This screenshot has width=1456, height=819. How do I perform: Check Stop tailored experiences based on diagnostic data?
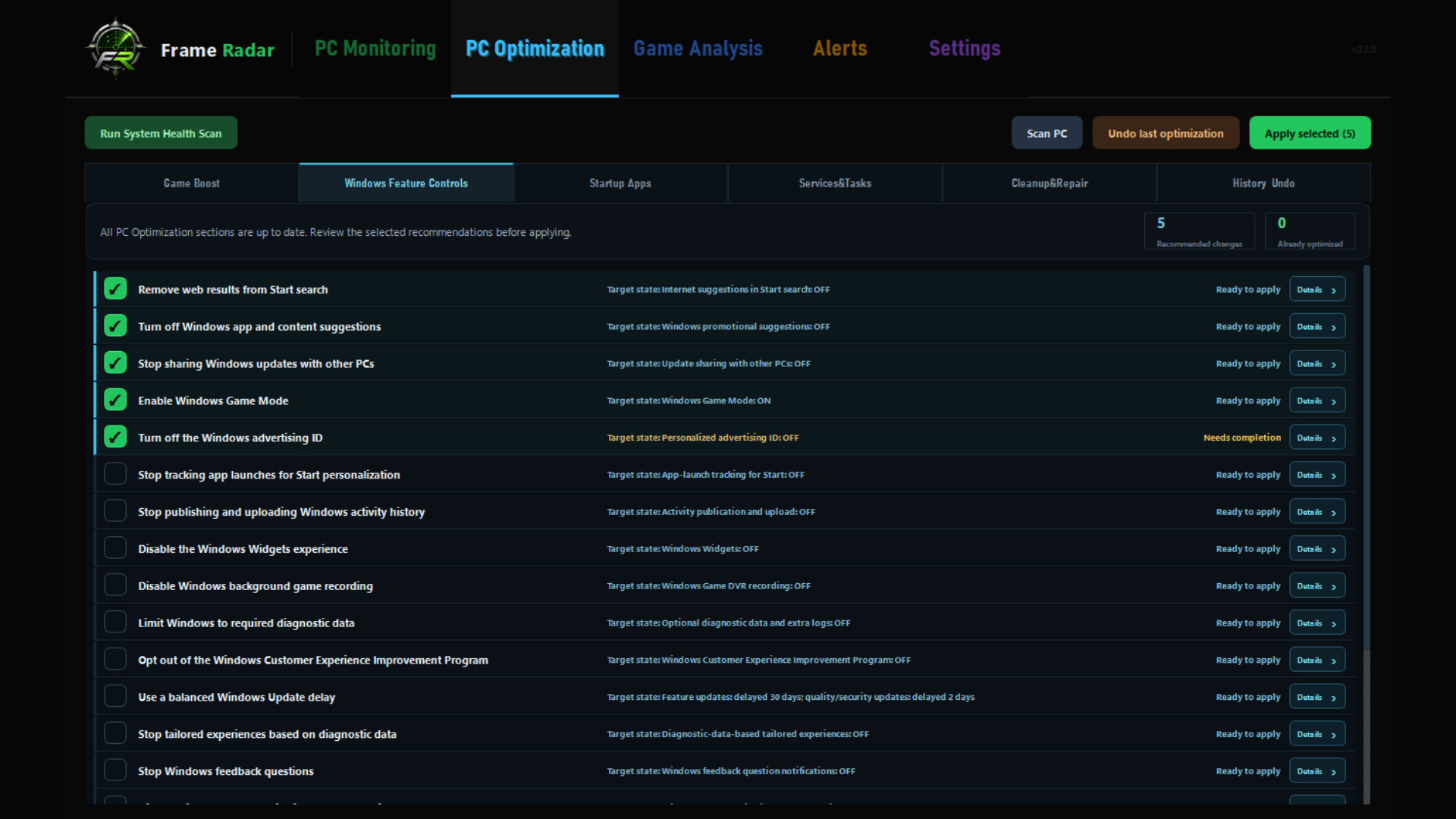[115, 733]
